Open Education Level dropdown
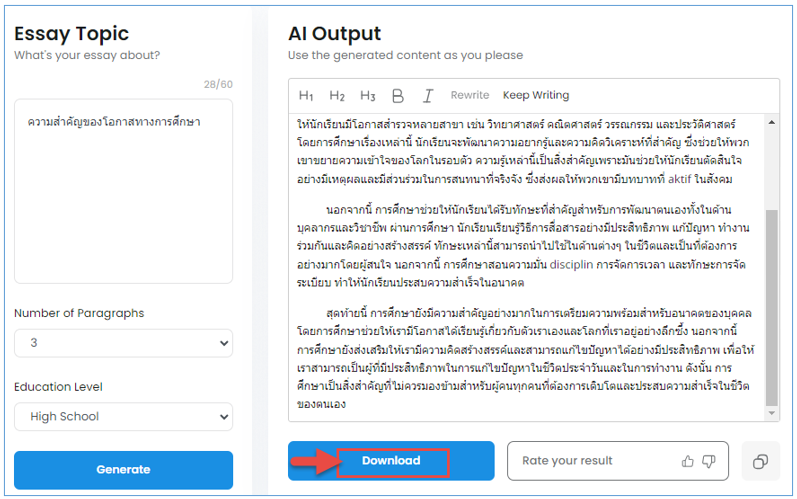This screenshot has width=797, height=499. pos(124,417)
